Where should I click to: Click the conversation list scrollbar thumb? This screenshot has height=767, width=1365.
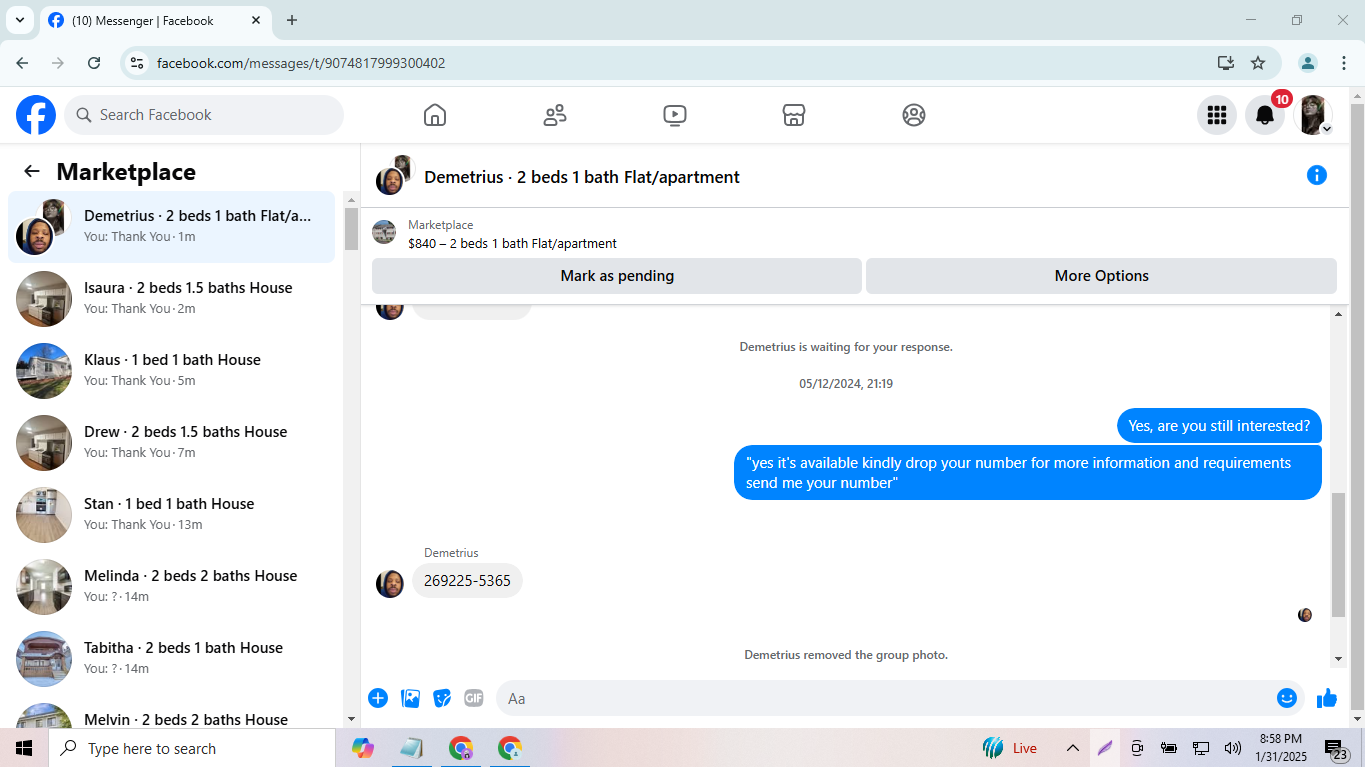[x=351, y=229]
